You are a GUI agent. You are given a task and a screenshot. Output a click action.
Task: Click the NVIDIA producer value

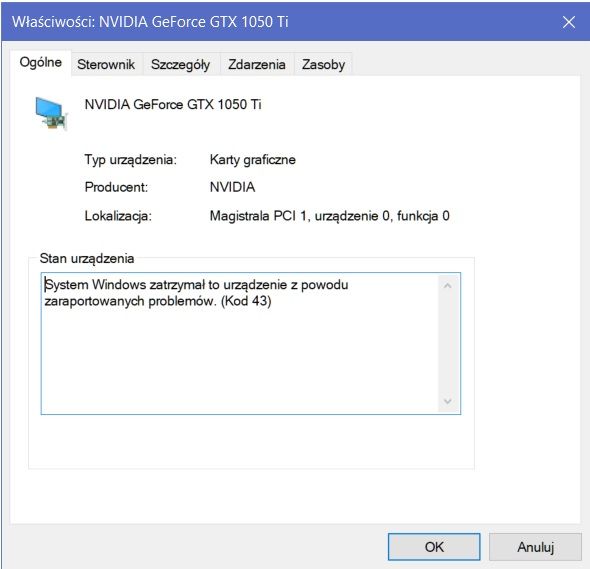(232, 187)
